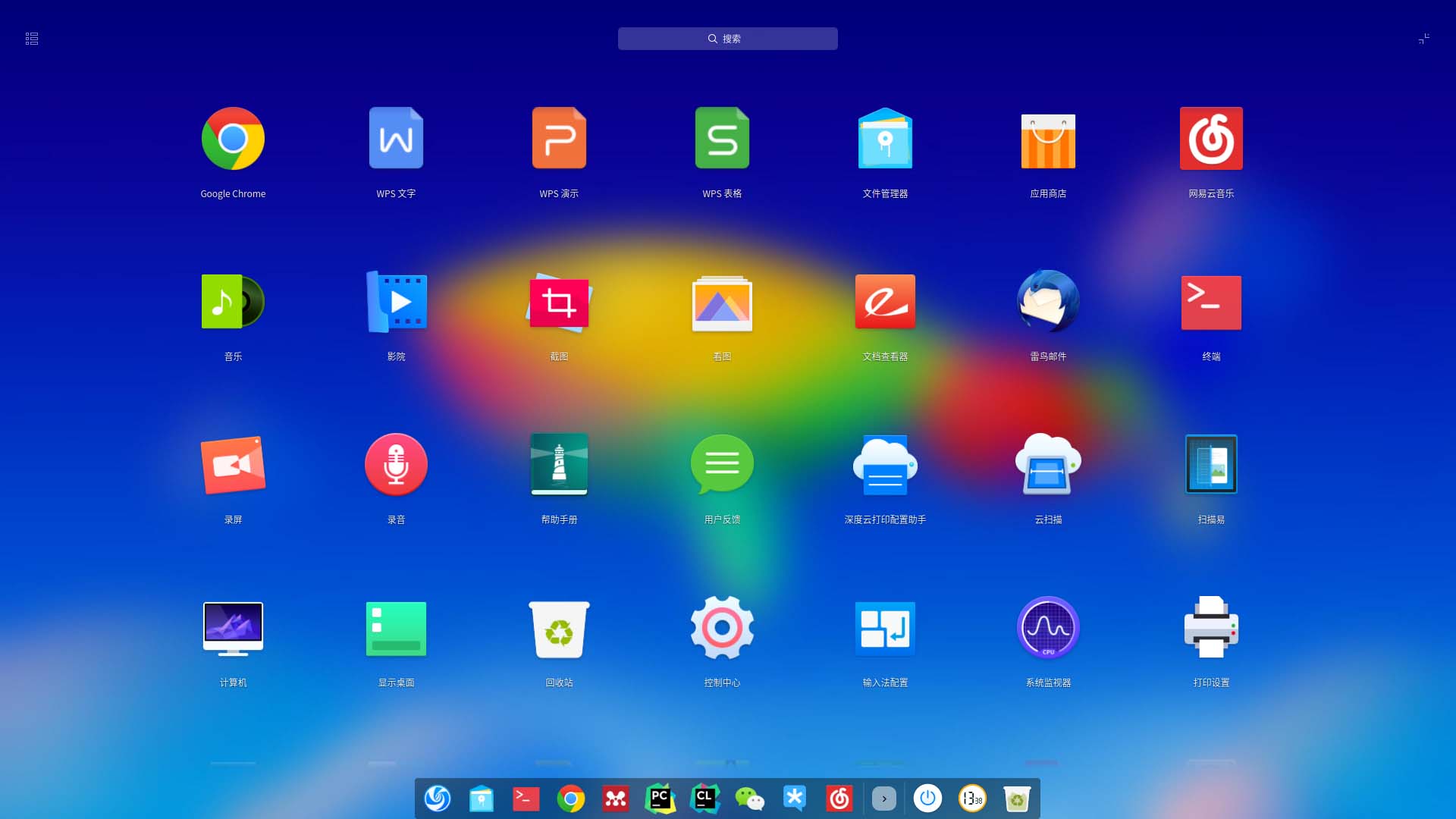
Task: Open the blue asterisk chat app in dock
Action: point(795,798)
